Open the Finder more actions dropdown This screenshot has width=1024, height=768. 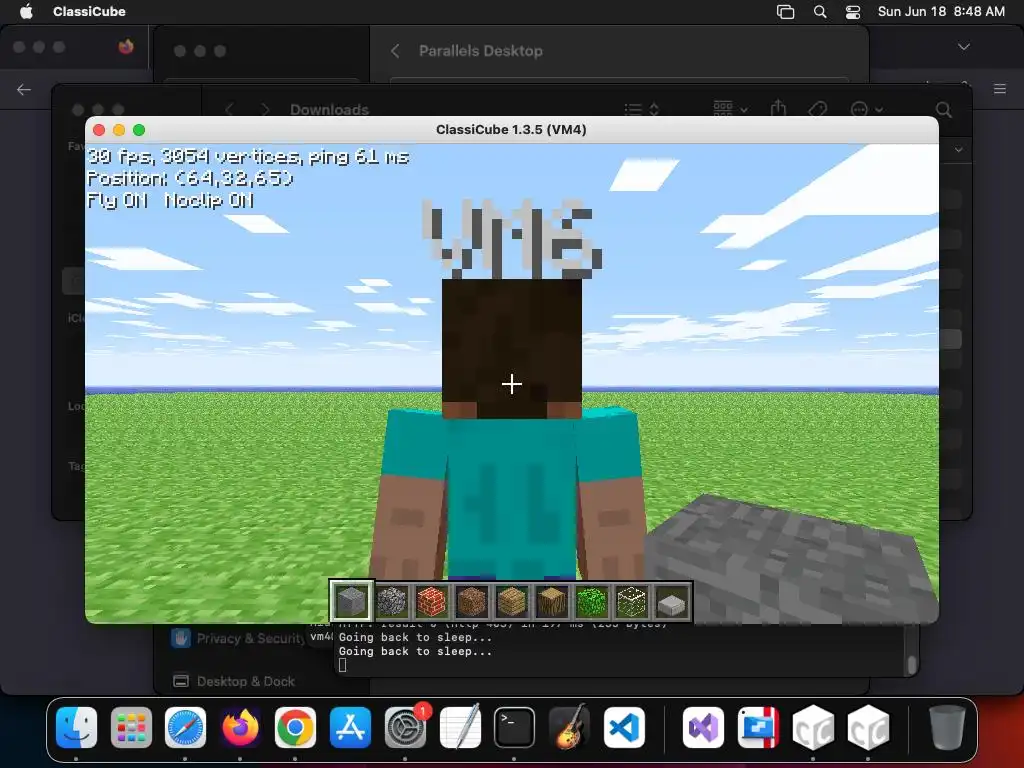(x=867, y=109)
